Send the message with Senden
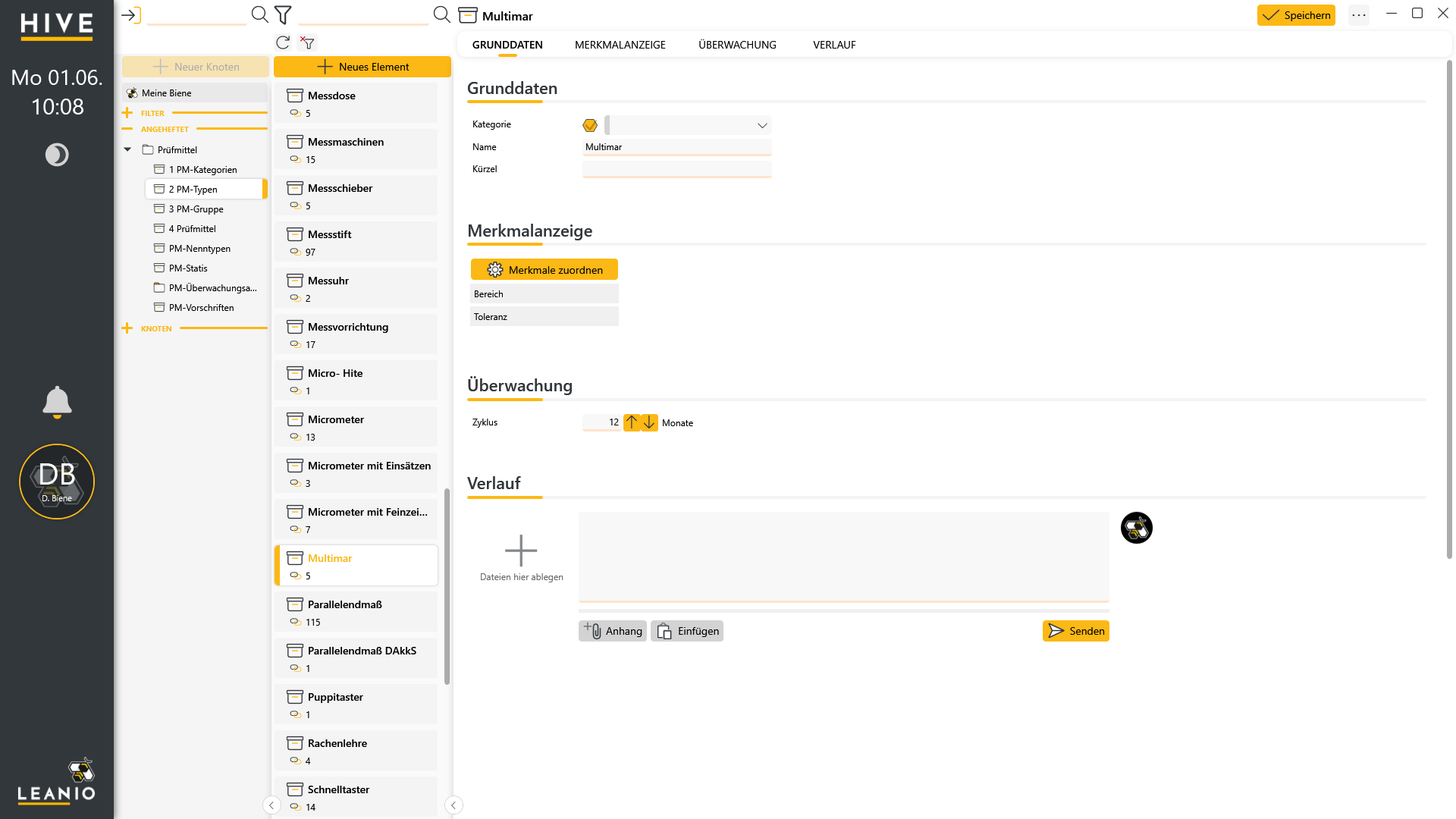 (x=1075, y=631)
